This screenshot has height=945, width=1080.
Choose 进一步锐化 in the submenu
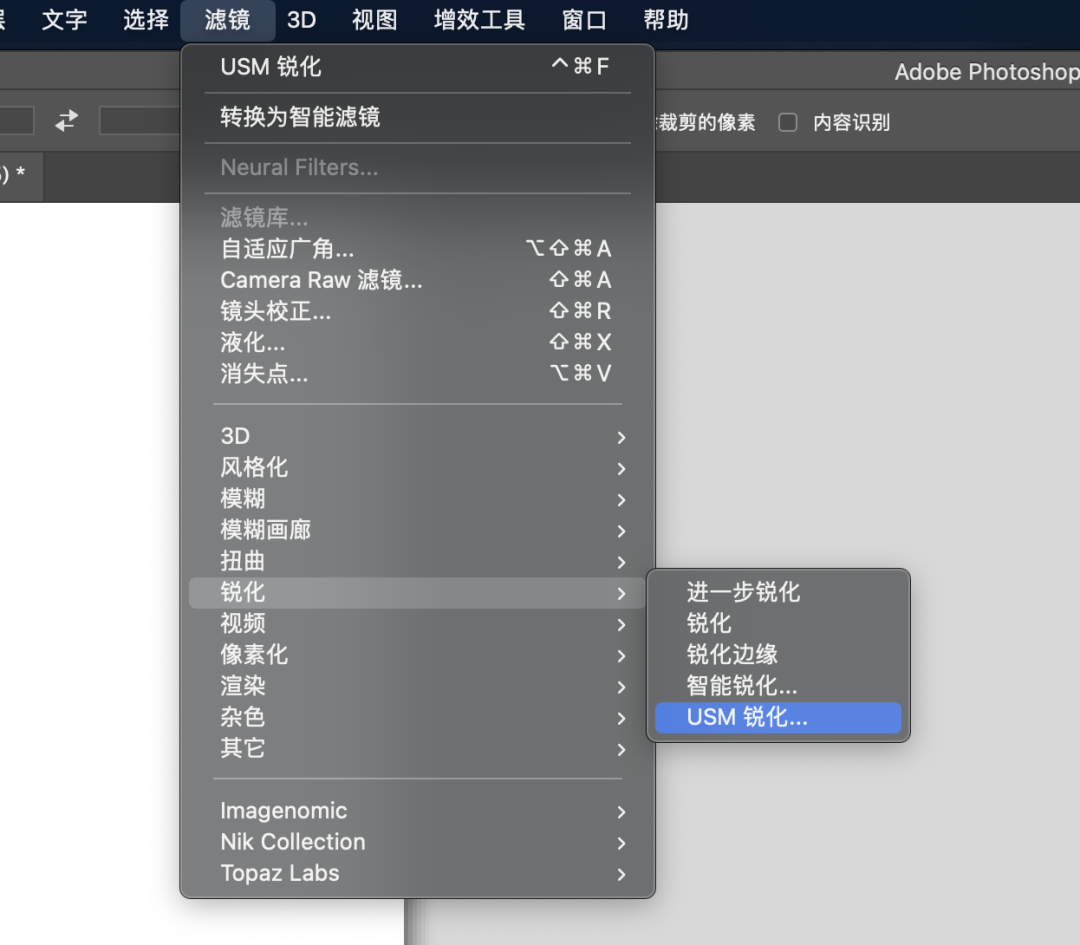[778, 592]
